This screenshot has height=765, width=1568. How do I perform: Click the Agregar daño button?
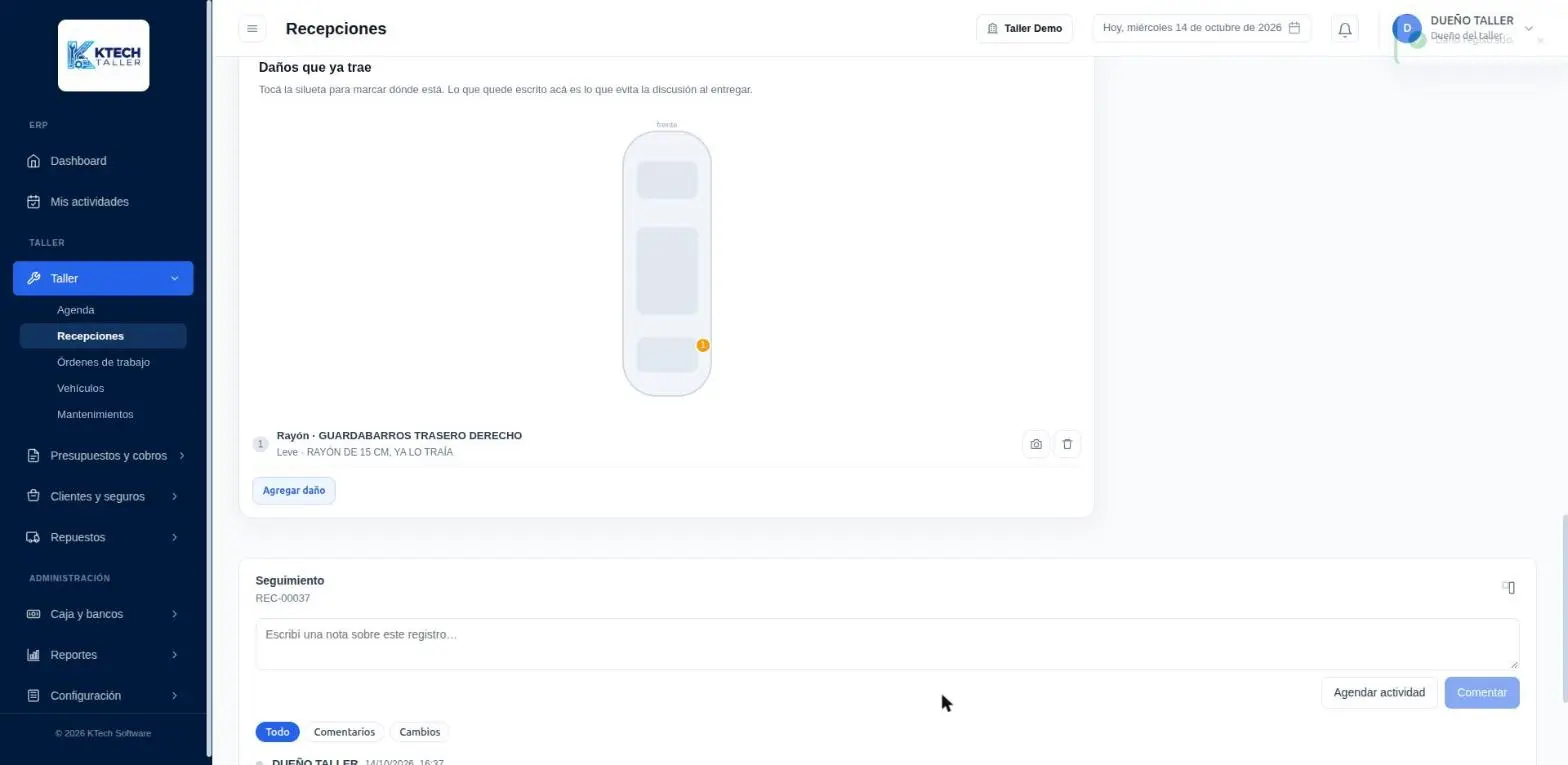(x=294, y=491)
